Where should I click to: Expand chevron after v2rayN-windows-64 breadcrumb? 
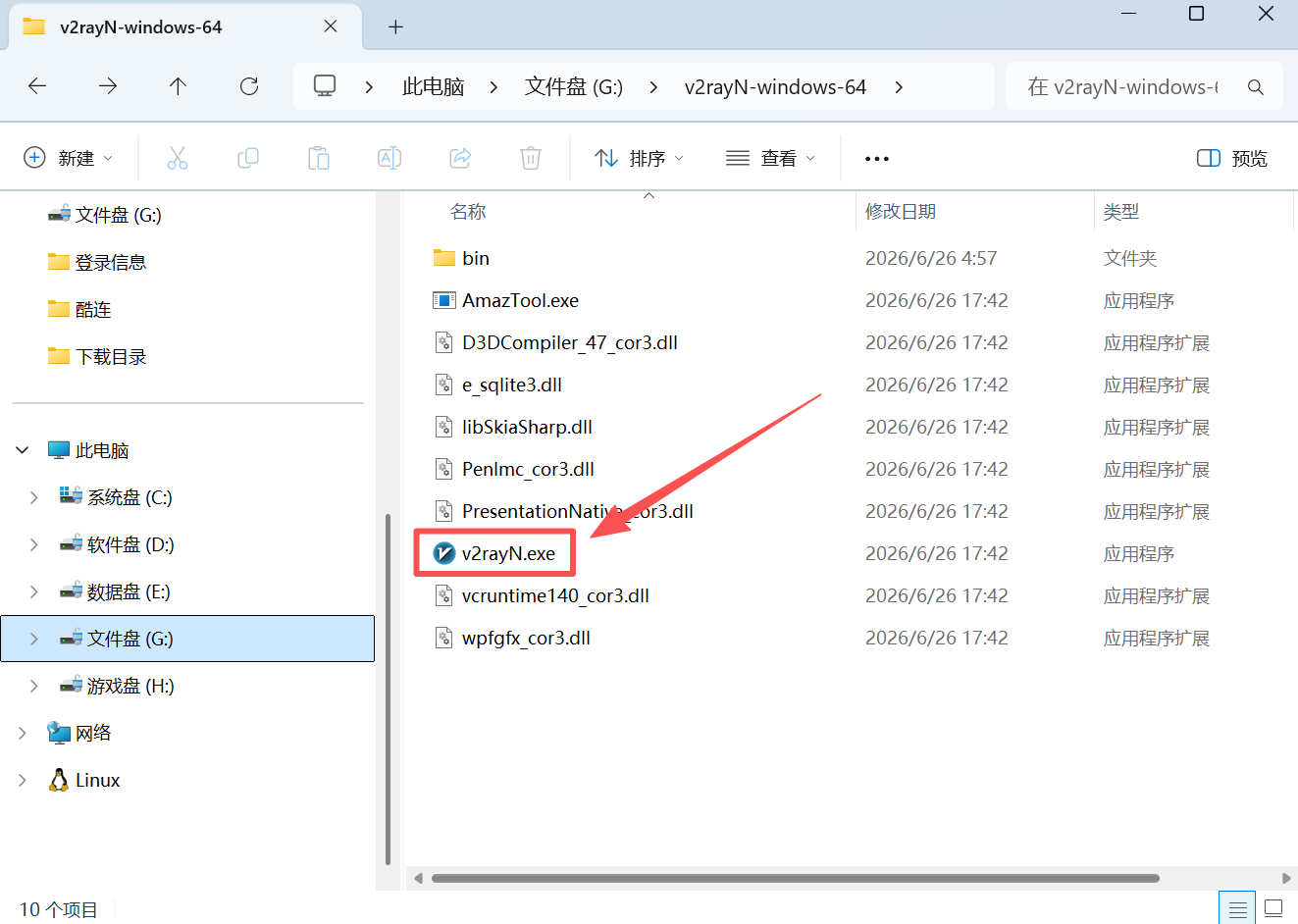point(899,87)
